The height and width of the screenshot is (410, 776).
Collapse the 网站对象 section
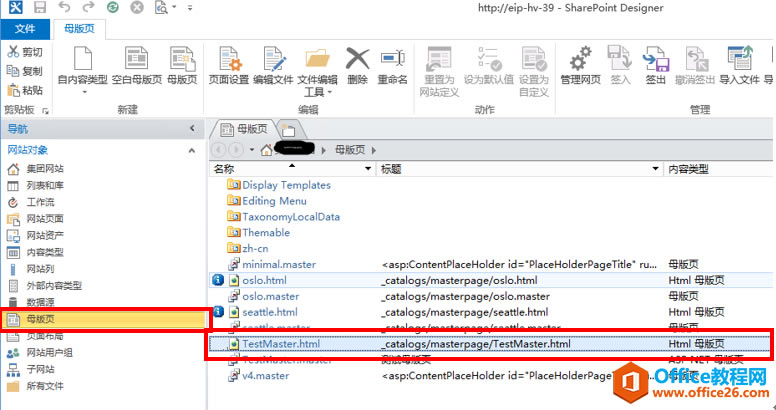click(192, 150)
